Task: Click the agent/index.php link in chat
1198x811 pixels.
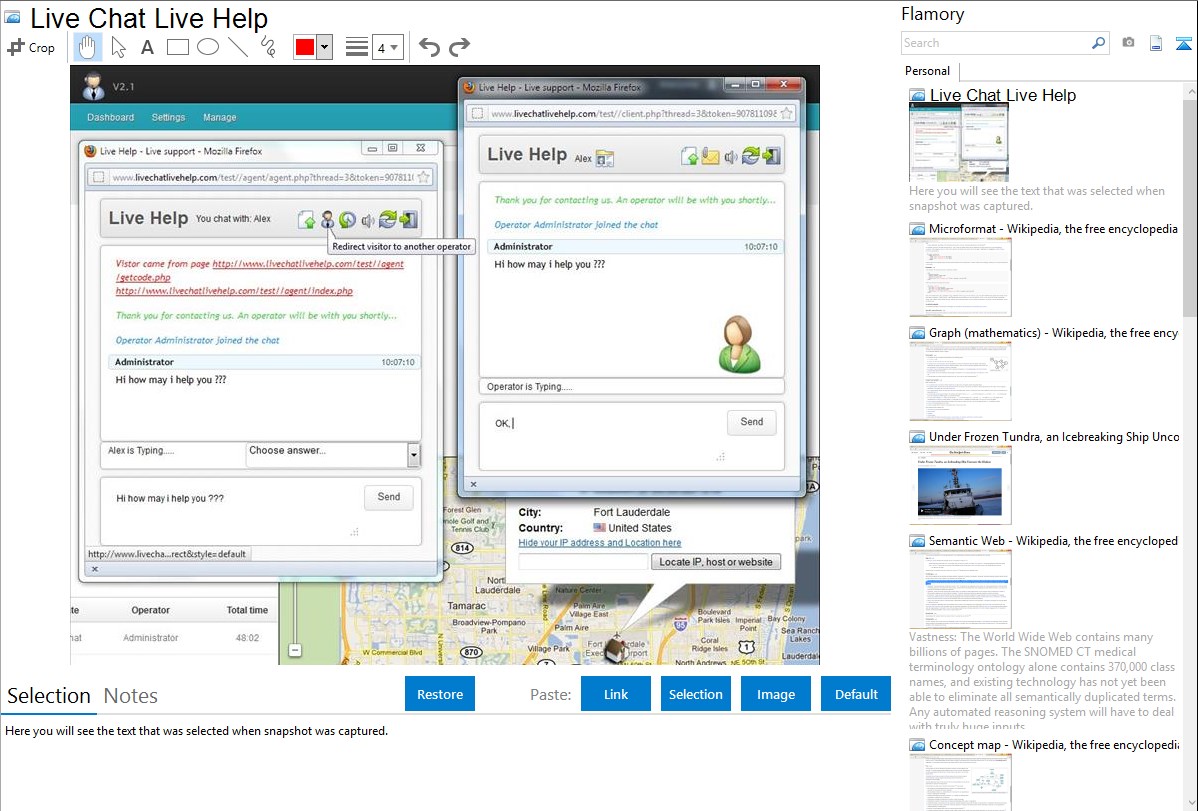Action: (x=234, y=290)
